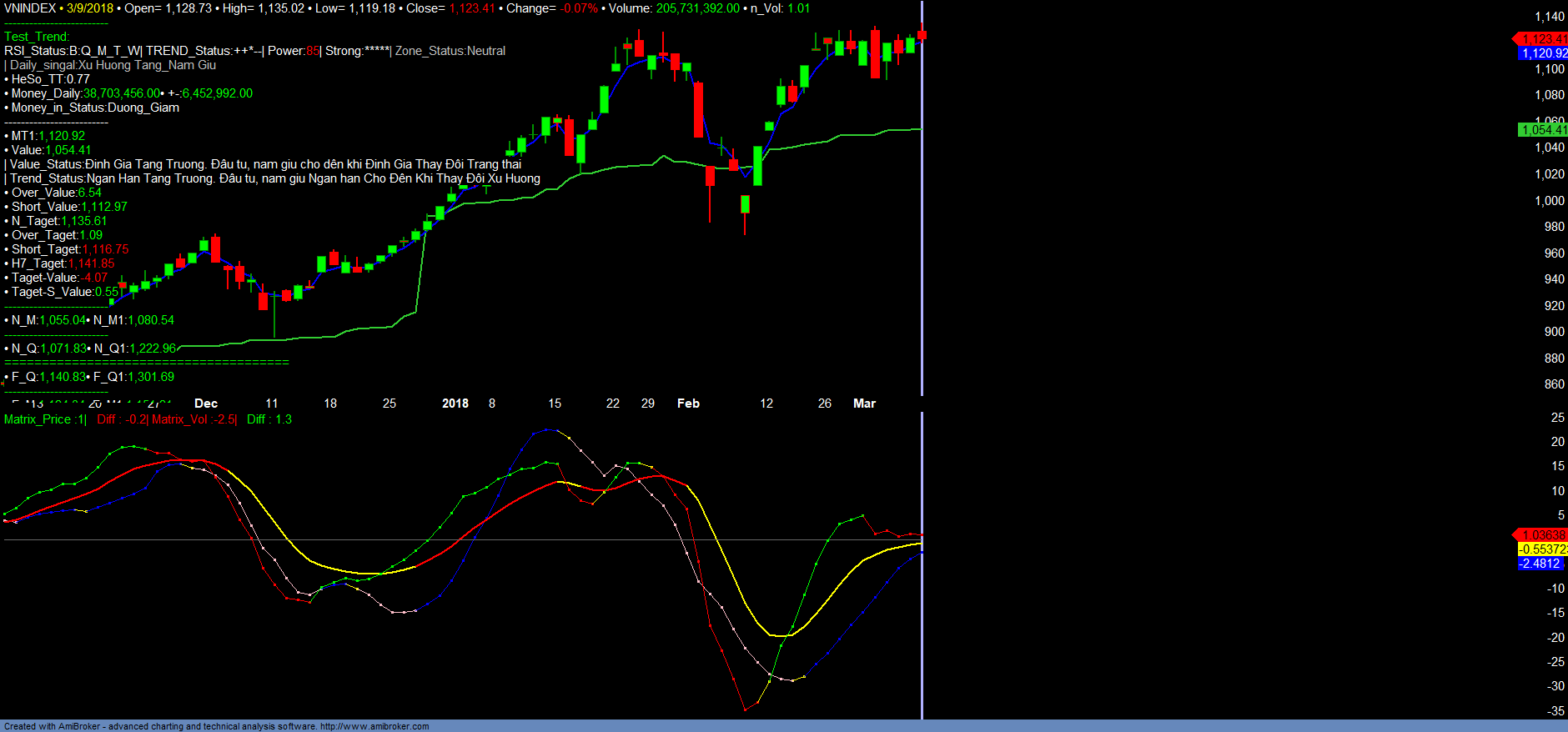The width and height of the screenshot is (1568, 732).
Task: Click the Test_Trend indicator title
Action: click(x=37, y=37)
